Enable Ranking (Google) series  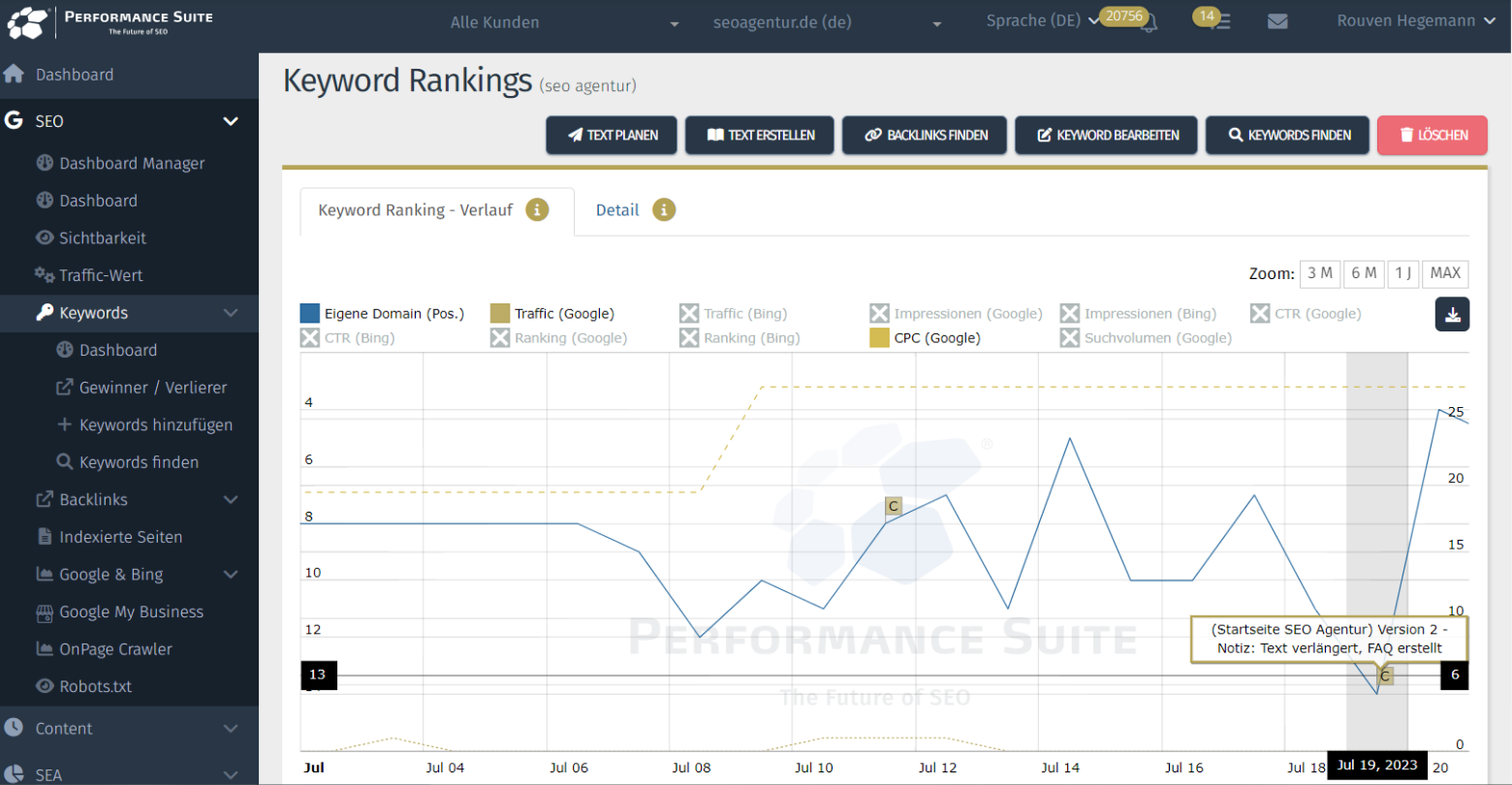point(559,337)
